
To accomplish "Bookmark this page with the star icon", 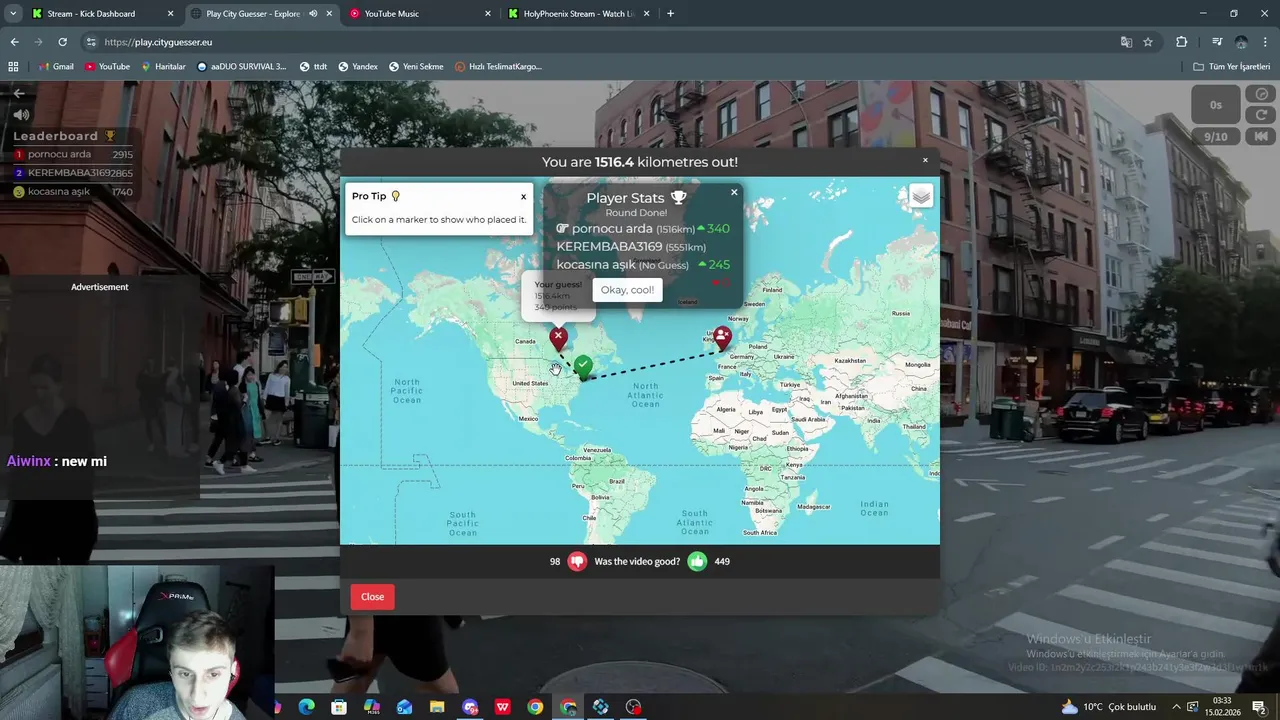I will [1148, 42].
